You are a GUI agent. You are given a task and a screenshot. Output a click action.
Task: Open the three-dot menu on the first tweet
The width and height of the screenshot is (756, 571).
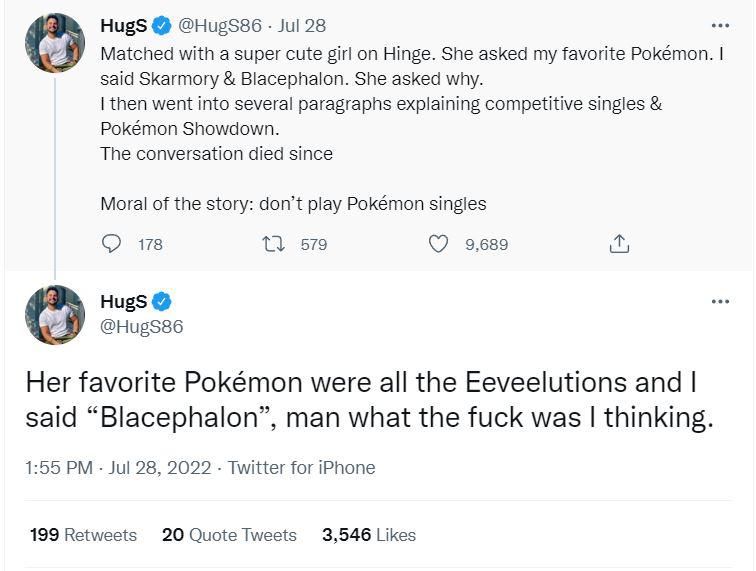[720, 25]
